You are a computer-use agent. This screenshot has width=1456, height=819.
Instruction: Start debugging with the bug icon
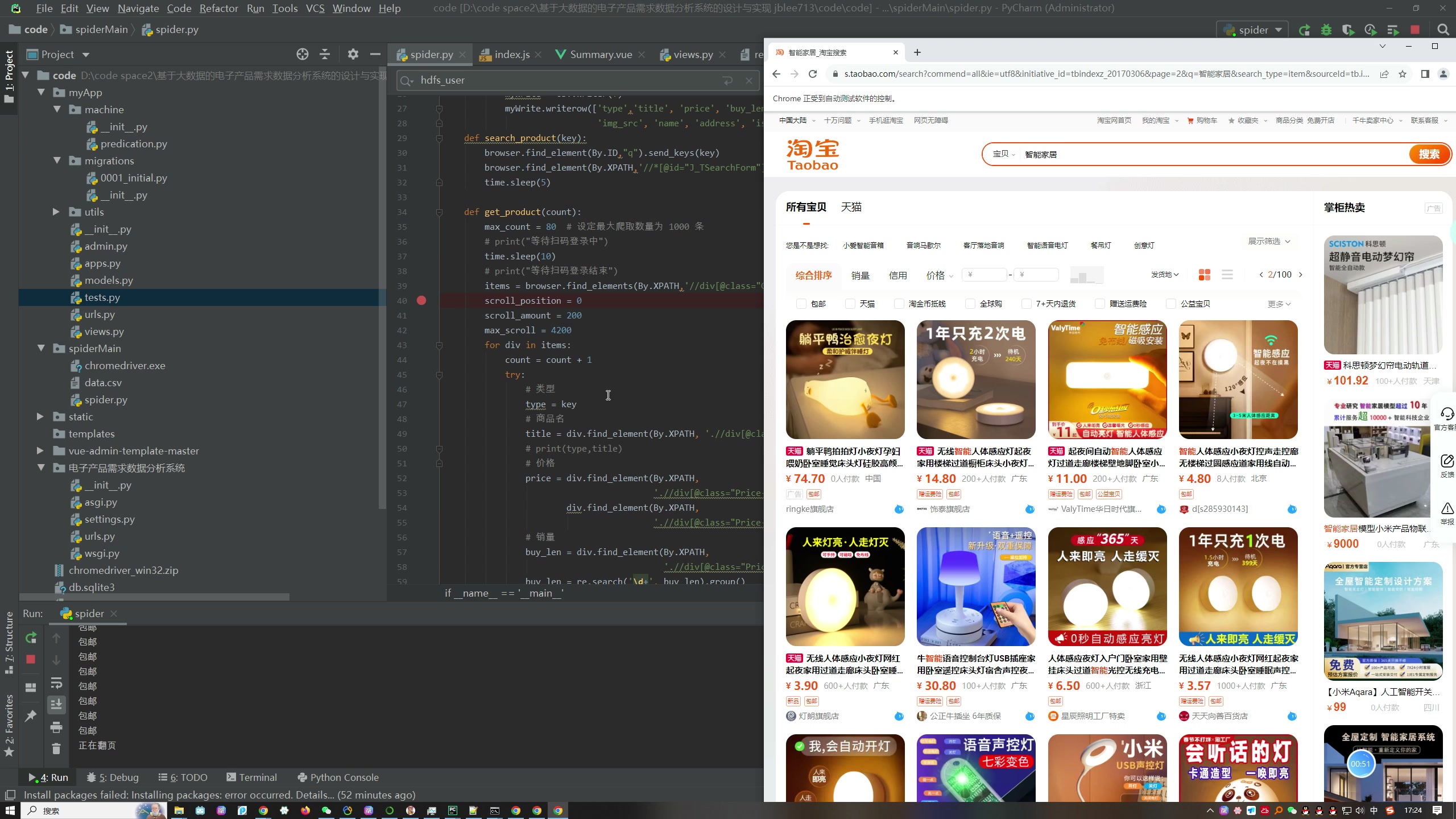[1326, 30]
